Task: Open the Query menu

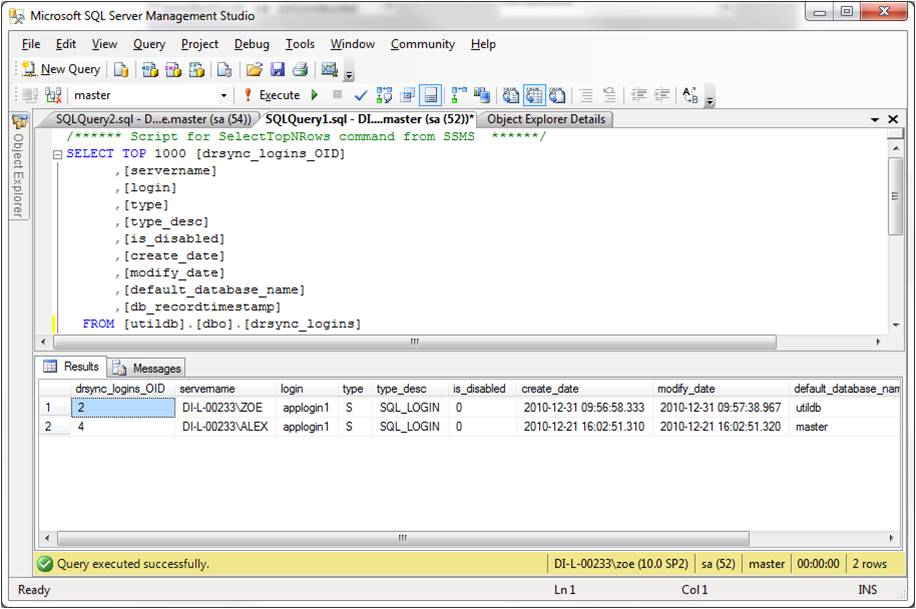Action: pos(149,44)
